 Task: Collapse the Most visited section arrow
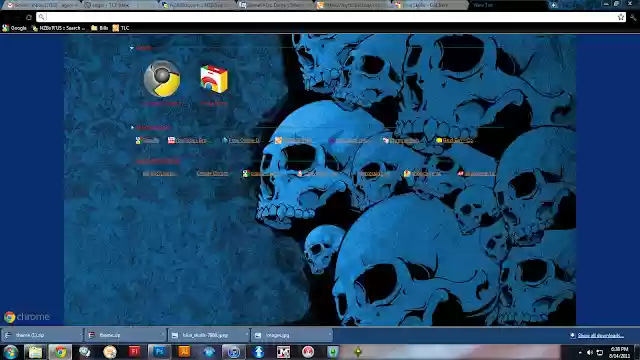[x=132, y=127]
